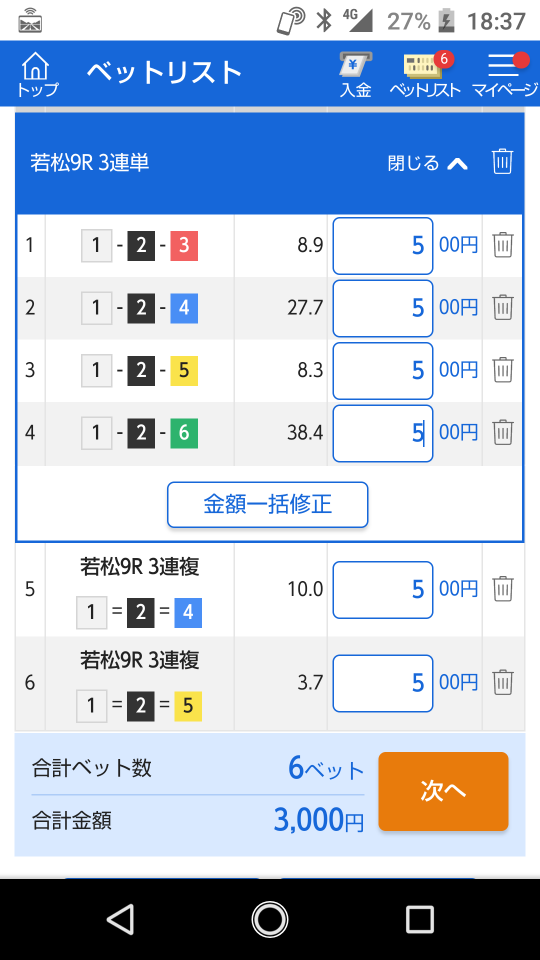Focus amount field for 3連複 1=2=4
540x960 pixels.
click(x=383, y=590)
